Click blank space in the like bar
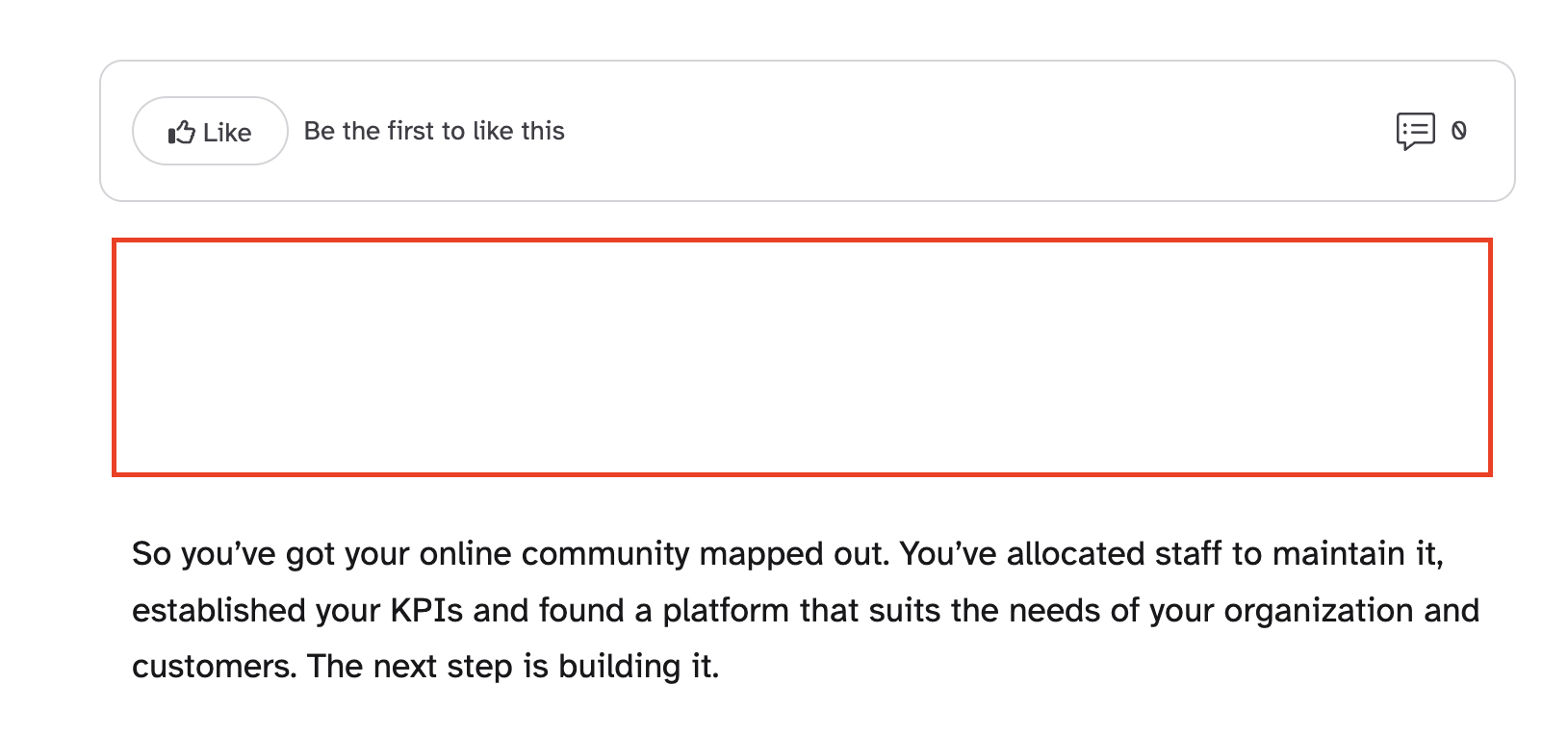Image resolution: width=1568 pixels, height=735 pixels. (963, 131)
